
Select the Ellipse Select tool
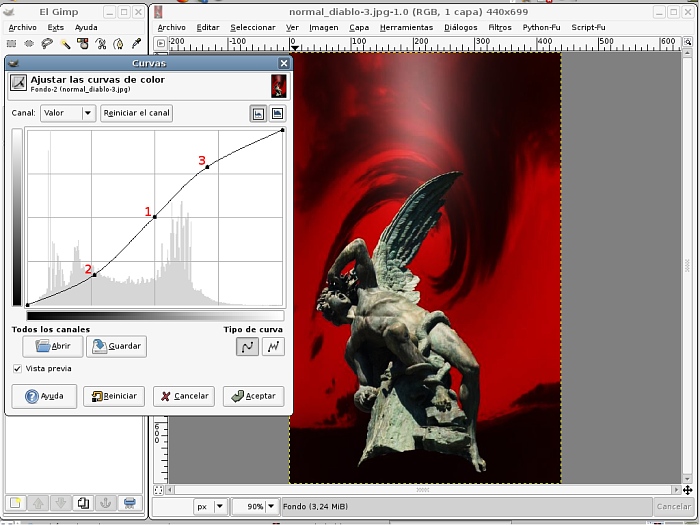pos(29,43)
